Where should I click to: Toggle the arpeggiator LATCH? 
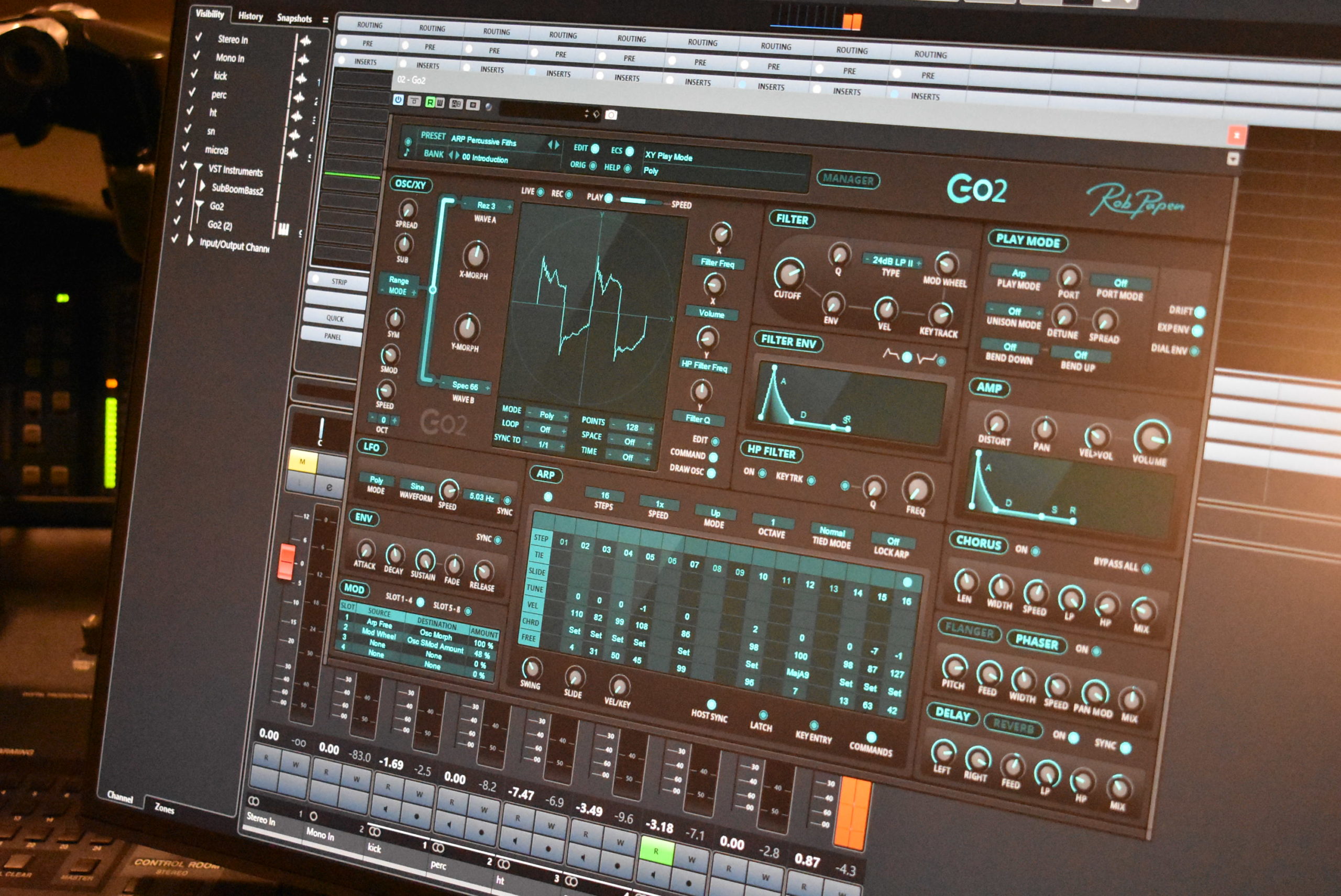point(763,715)
